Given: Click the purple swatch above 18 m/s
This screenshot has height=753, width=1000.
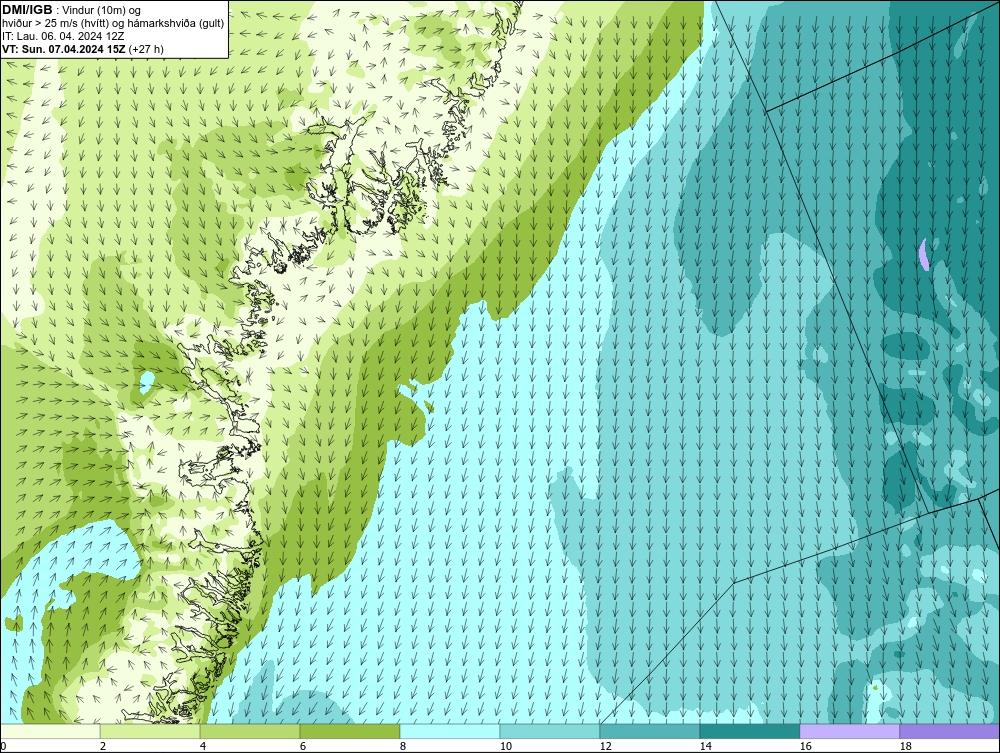Looking at the screenshot, I should point(949,731).
